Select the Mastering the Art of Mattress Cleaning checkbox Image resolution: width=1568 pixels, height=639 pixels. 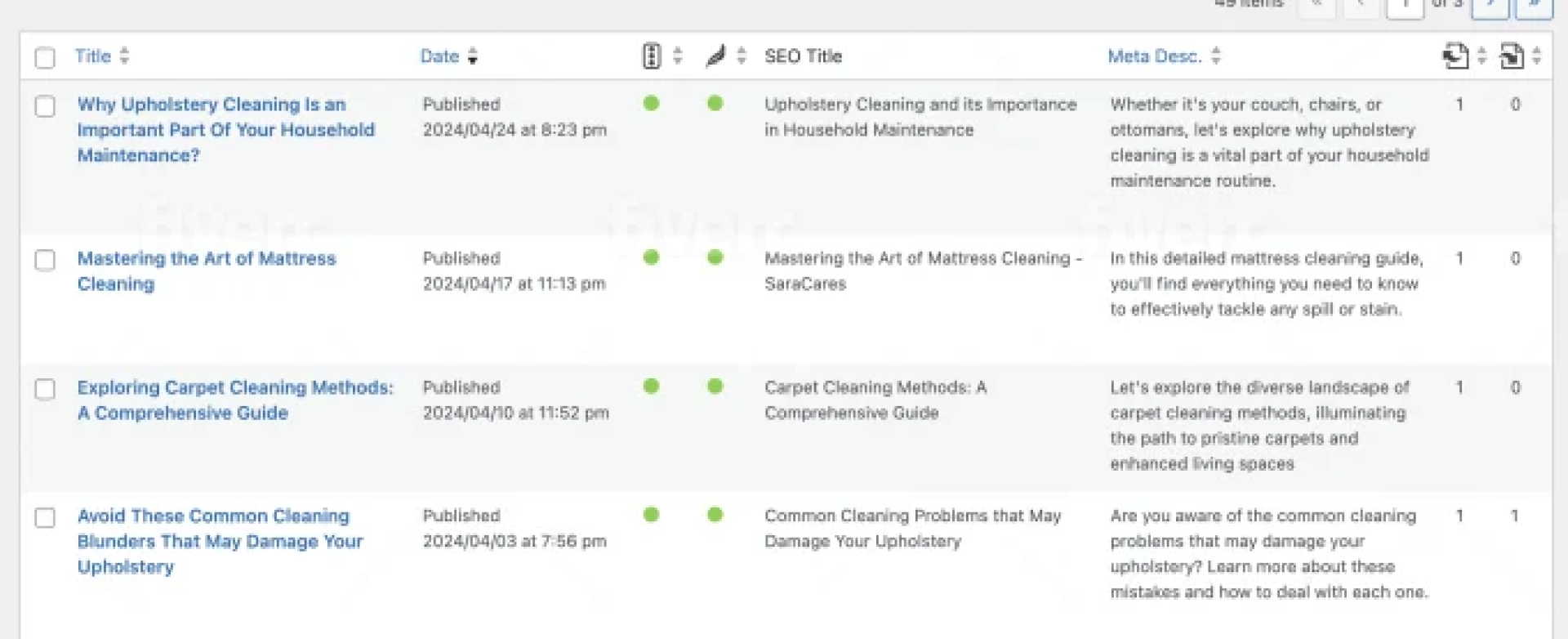click(x=45, y=261)
